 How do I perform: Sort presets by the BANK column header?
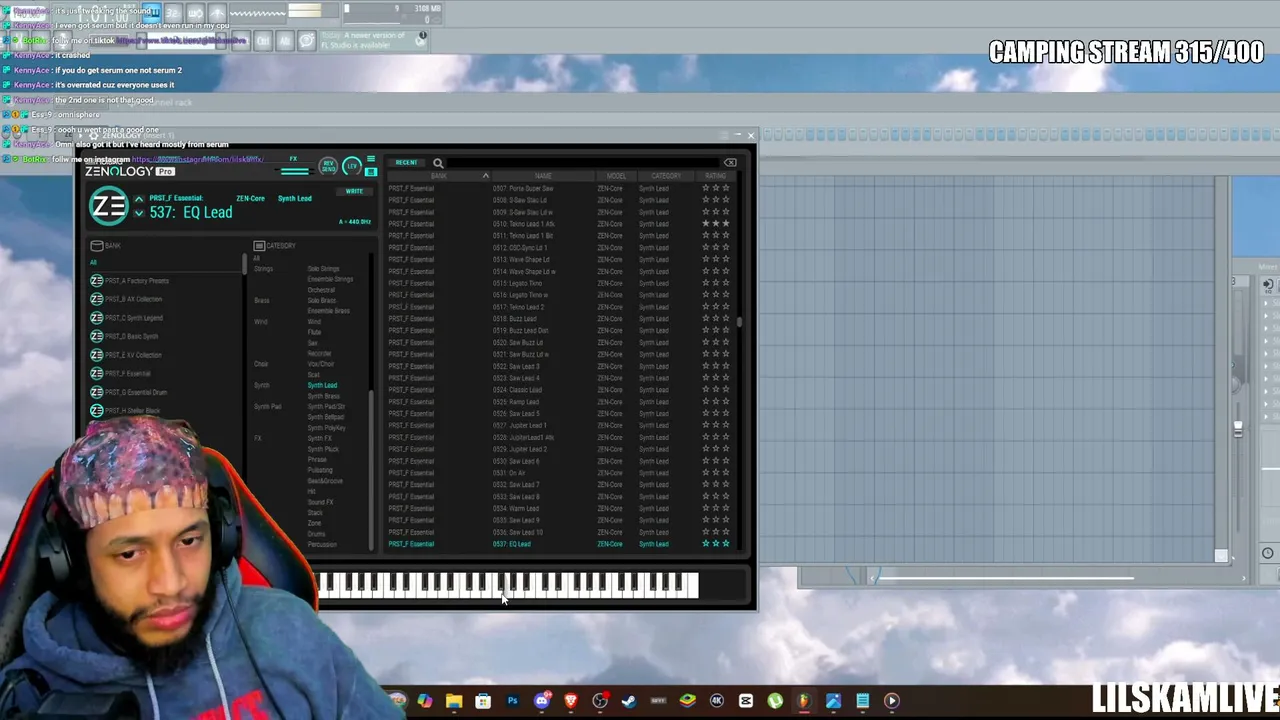pyautogui.click(x=438, y=176)
